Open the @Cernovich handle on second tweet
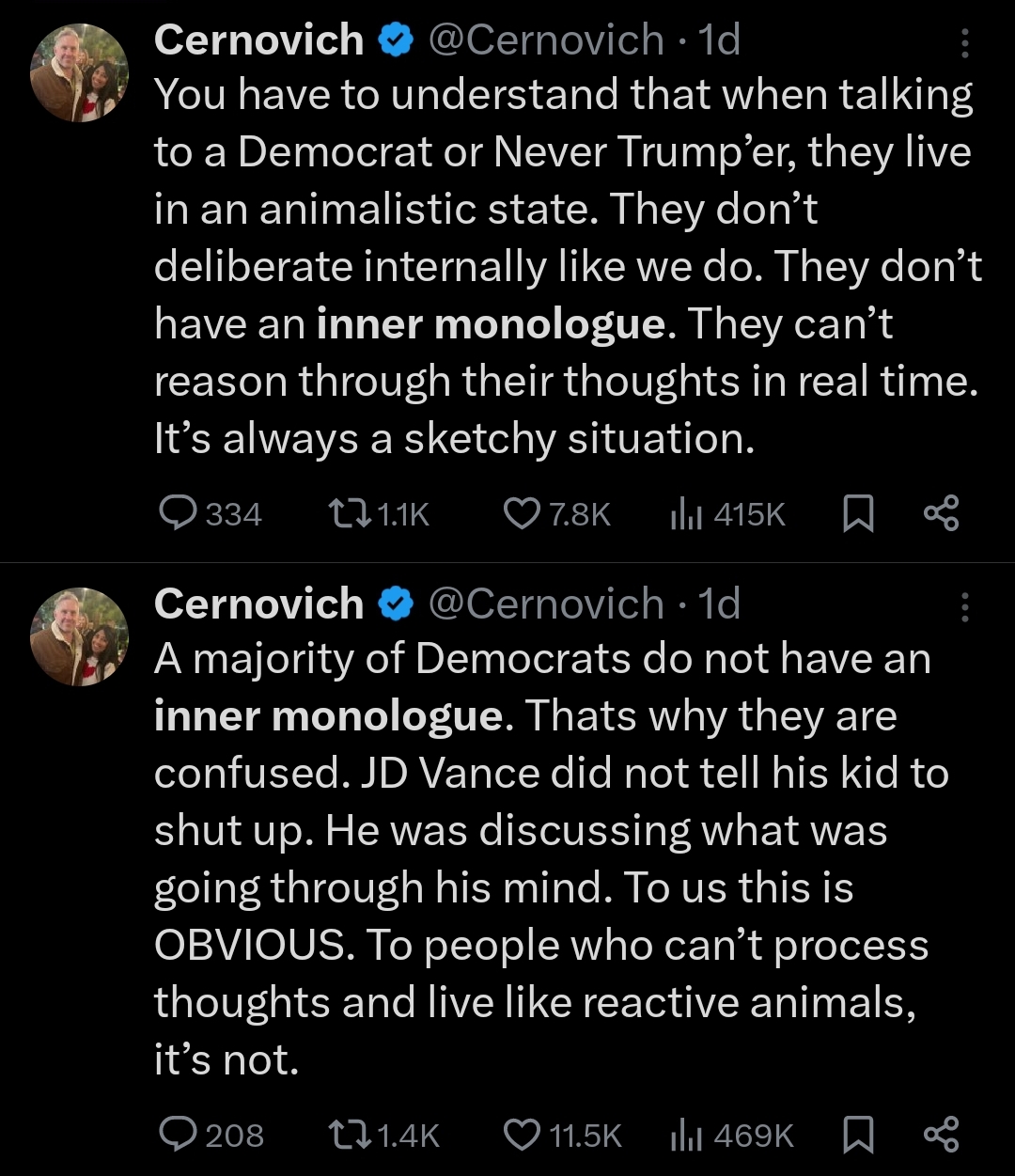The height and width of the screenshot is (1176, 1015). (546, 604)
